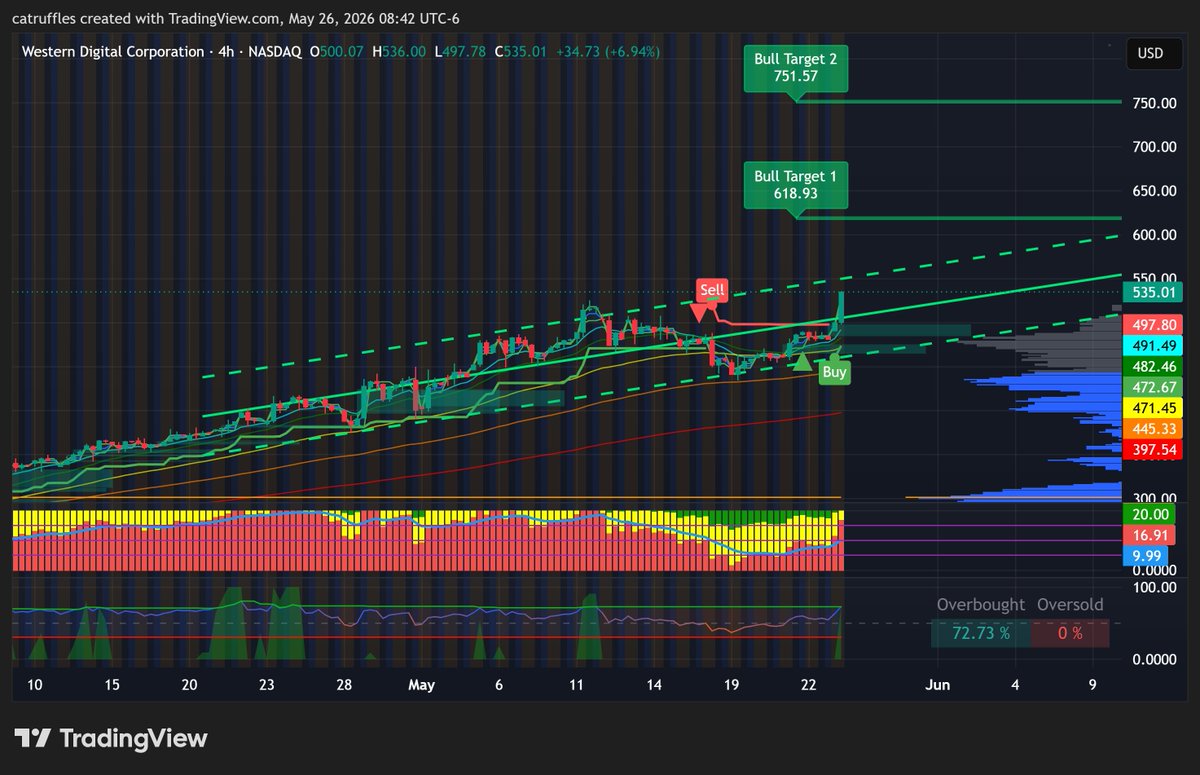Click the Overbought column header
The width and height of the screenshot is (1200, 775).
[980, 605]
